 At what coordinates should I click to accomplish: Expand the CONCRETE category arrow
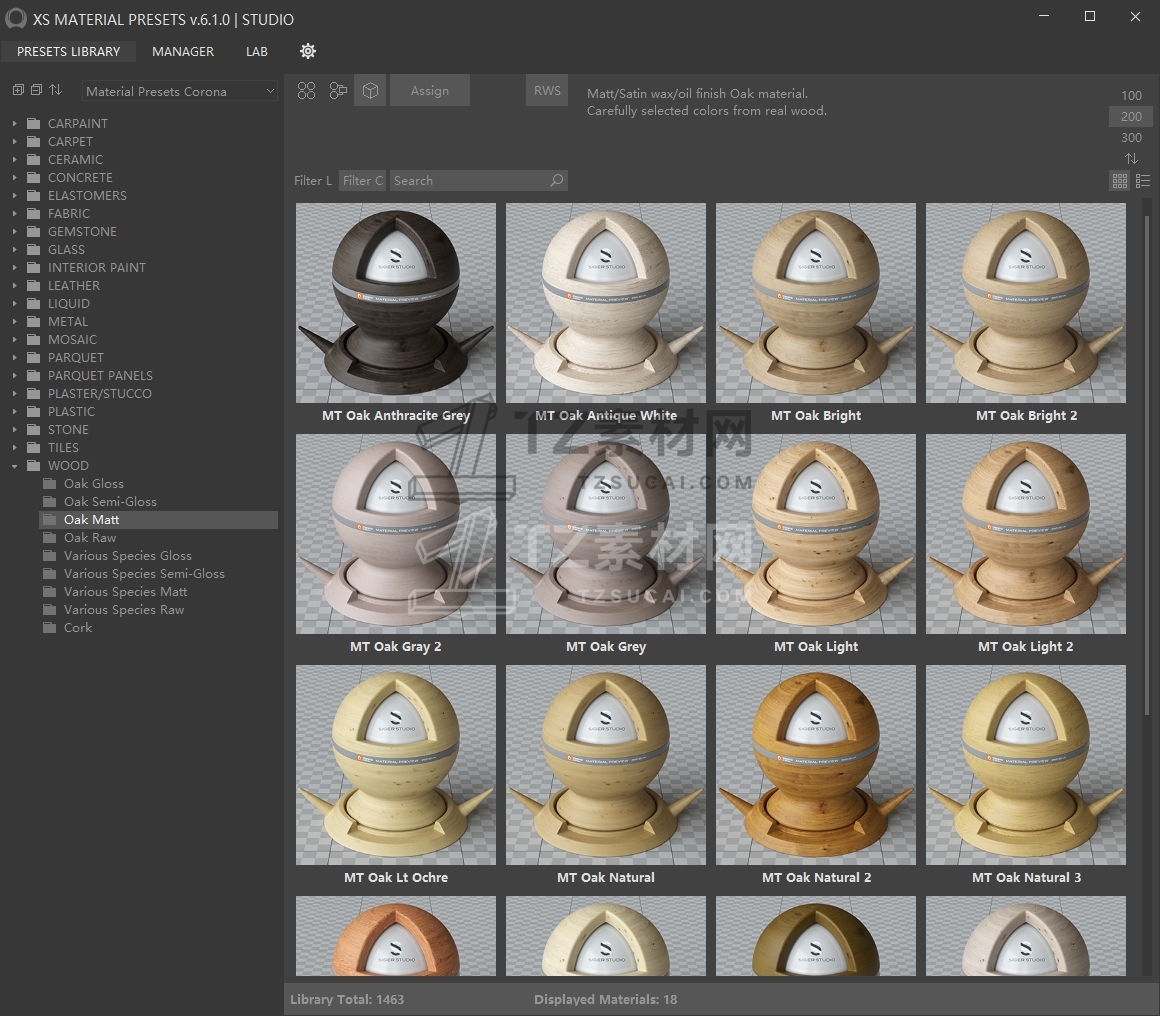click(x=14, y=178)
